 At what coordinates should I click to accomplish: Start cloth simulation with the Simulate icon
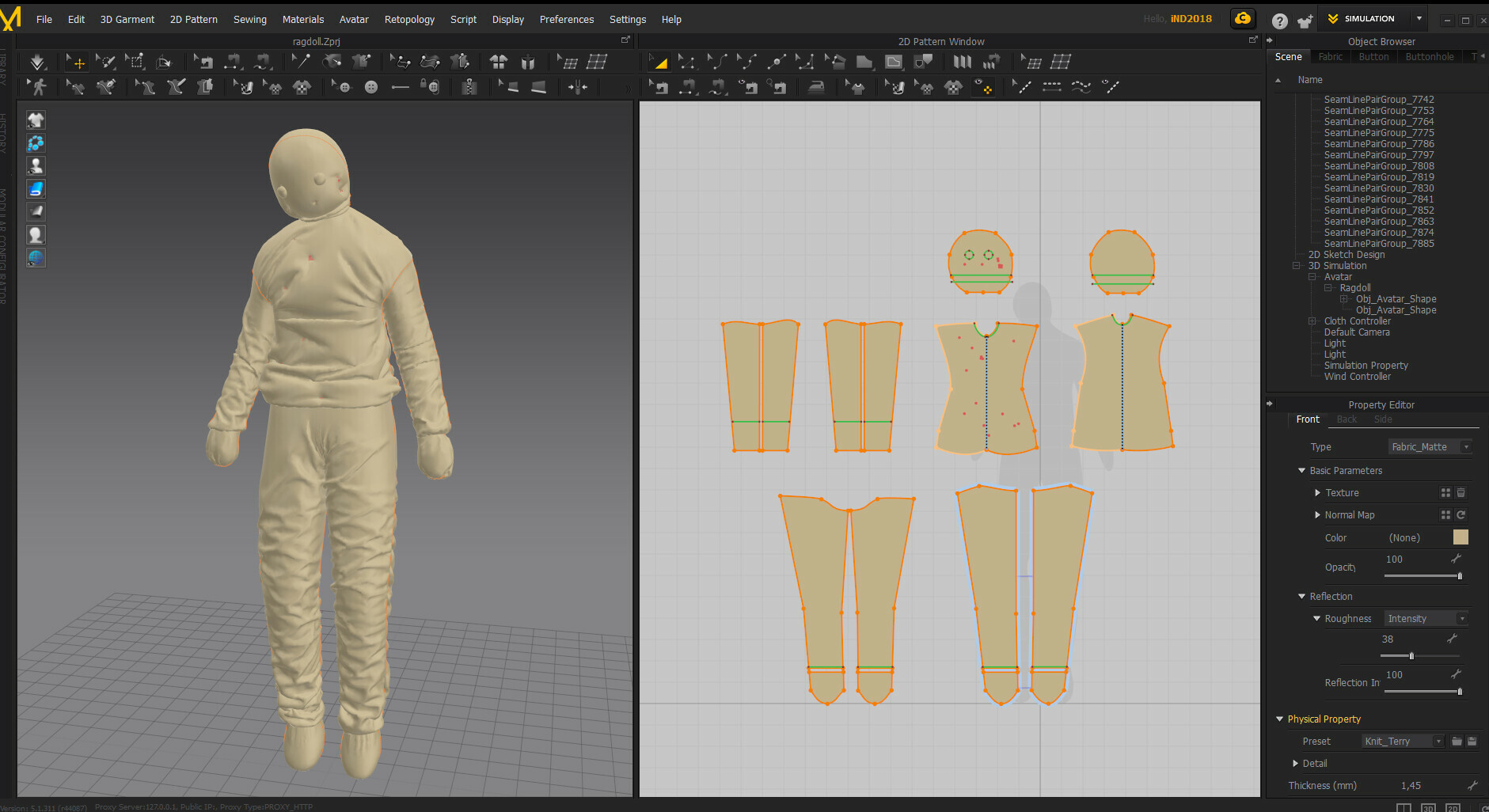click(37, 62)
